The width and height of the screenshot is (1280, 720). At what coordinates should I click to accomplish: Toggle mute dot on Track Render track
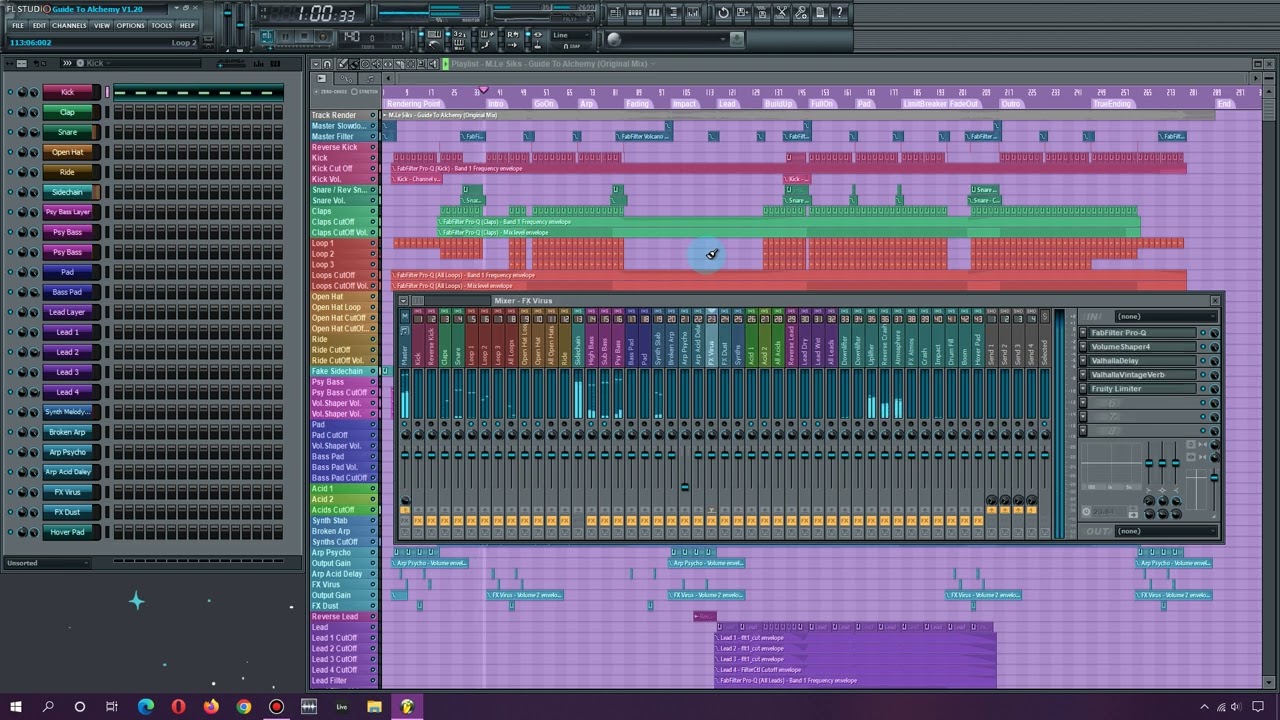click(373, 115)
